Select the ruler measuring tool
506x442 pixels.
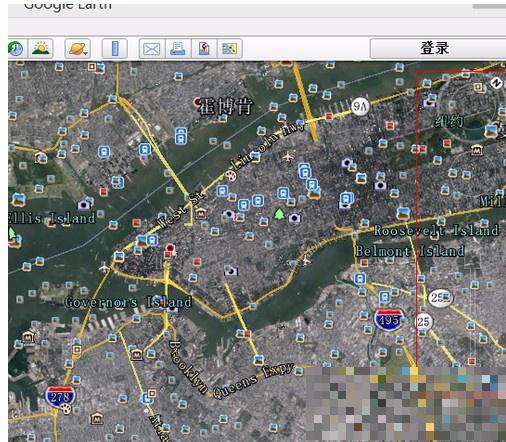point(115,49)
